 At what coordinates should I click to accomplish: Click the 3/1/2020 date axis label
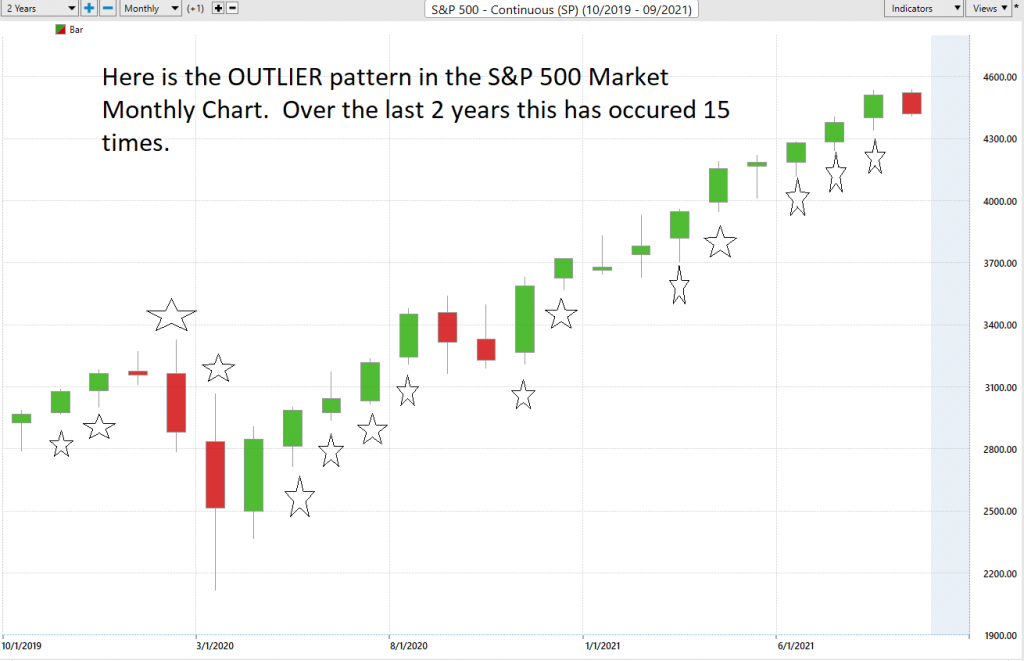coord(215,646)
